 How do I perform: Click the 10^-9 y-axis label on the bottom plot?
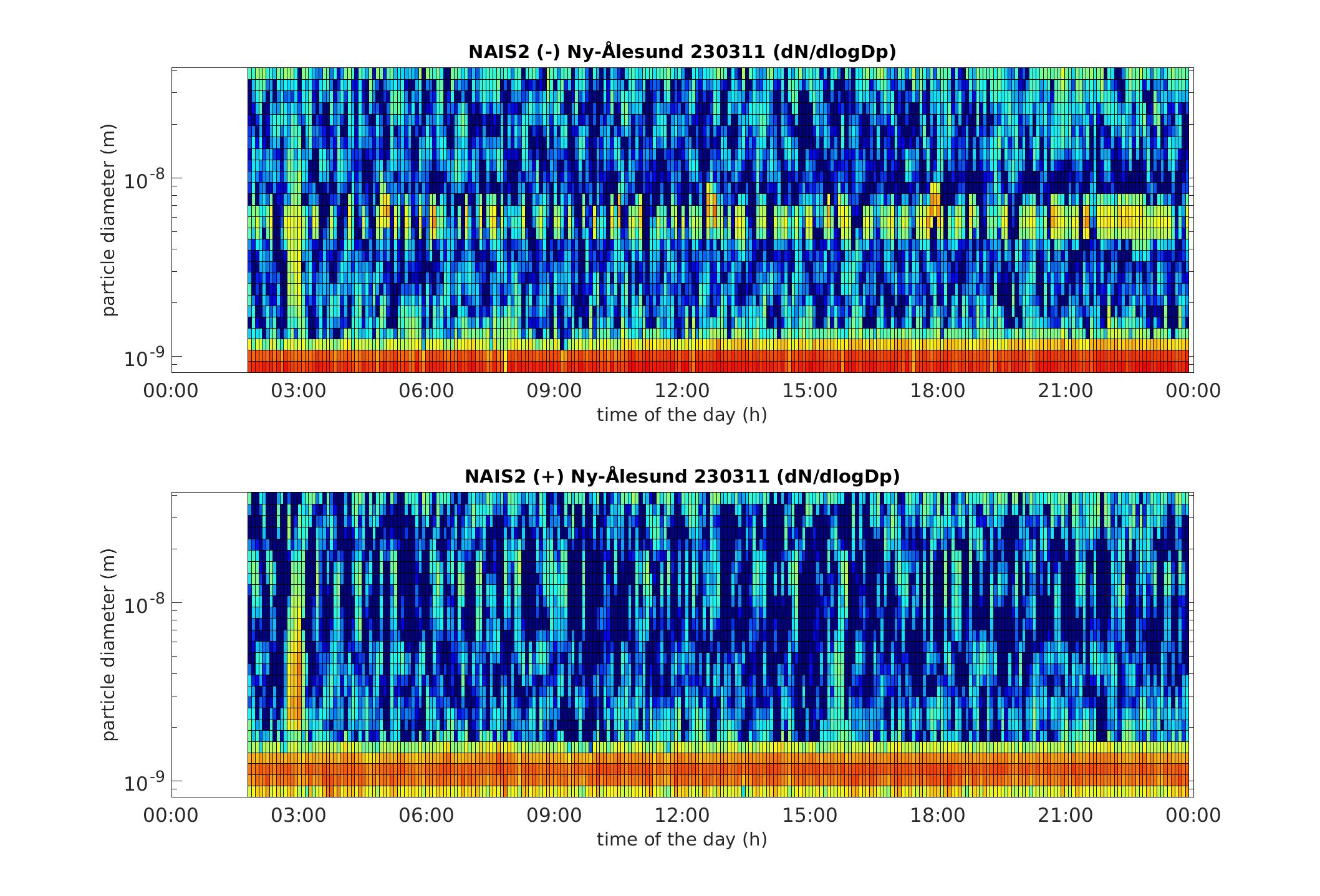(x=144, y=782)
